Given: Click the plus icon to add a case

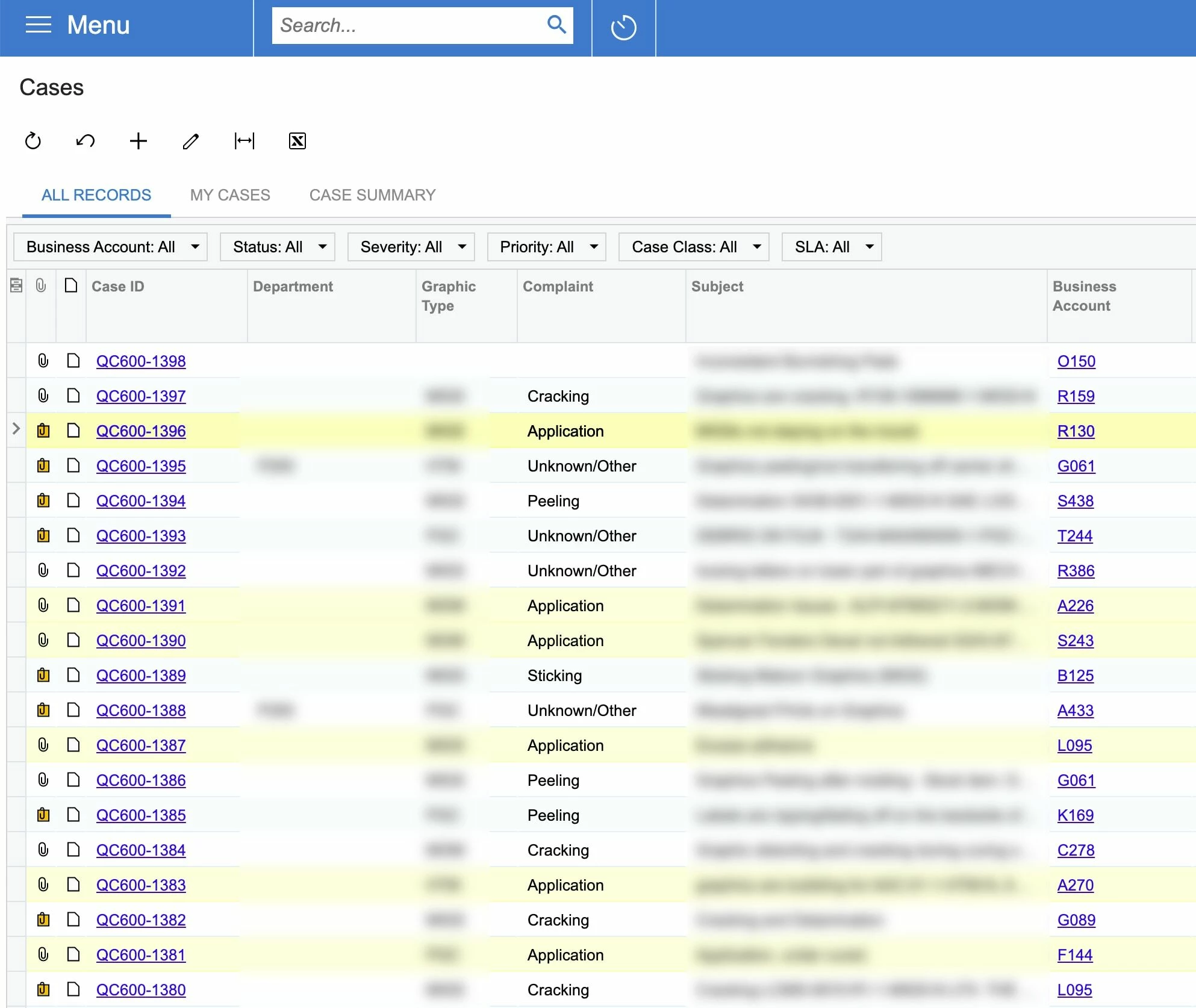Looking at the screenshot, I should (x=139, y=141).
